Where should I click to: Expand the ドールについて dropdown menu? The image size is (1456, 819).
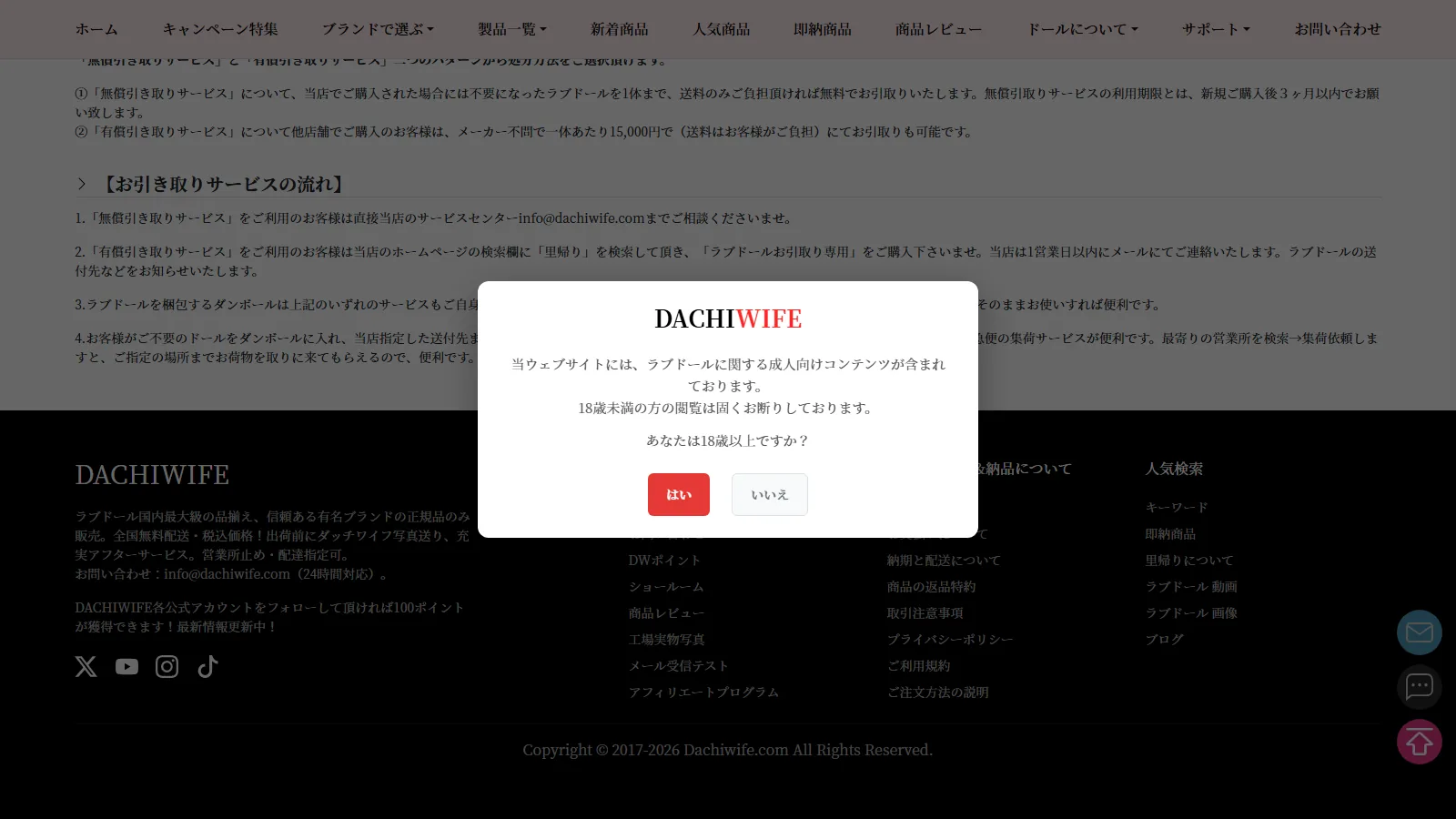coord(1082,29)
